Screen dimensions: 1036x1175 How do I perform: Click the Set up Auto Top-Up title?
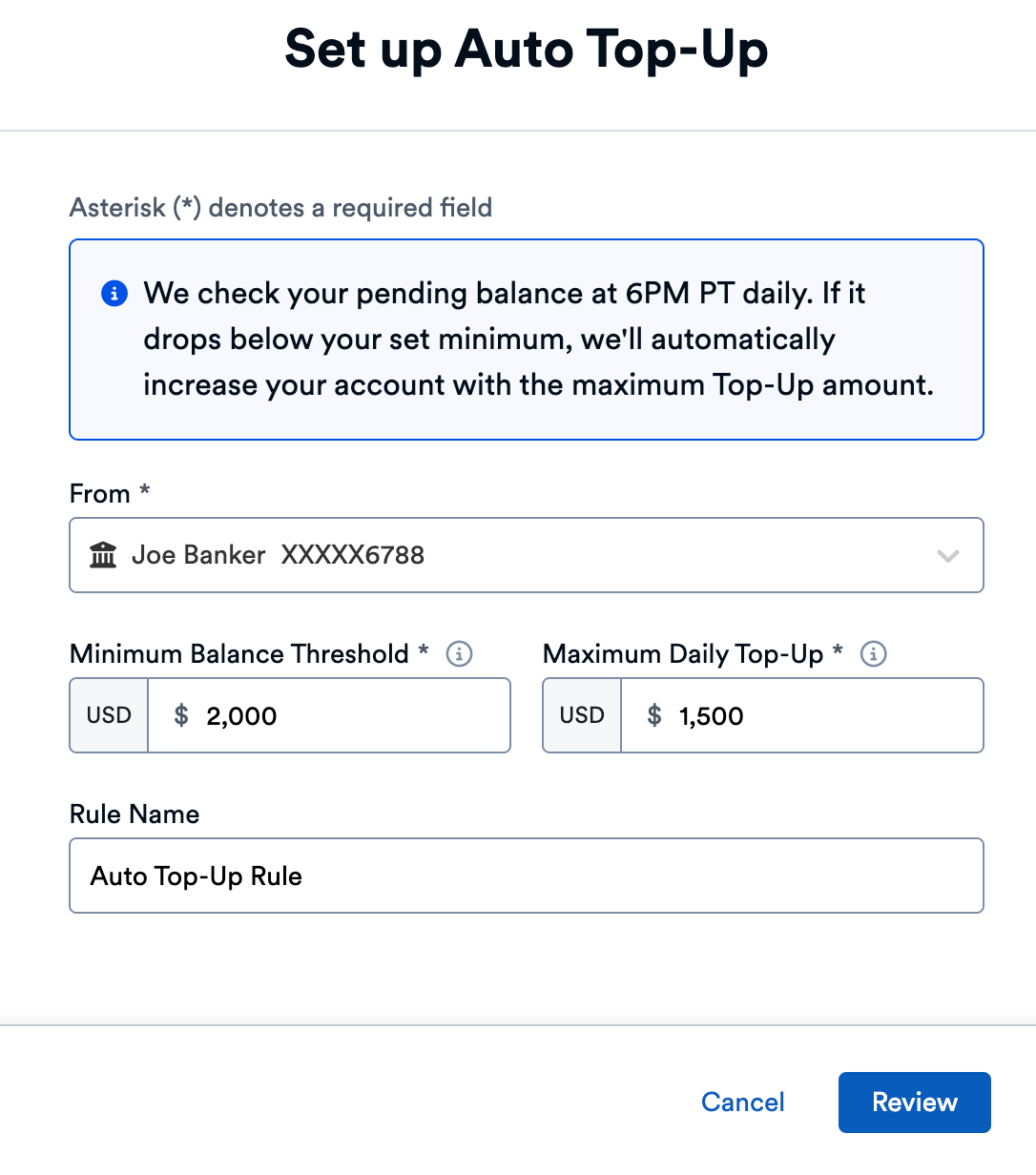(x=527, y=51)
